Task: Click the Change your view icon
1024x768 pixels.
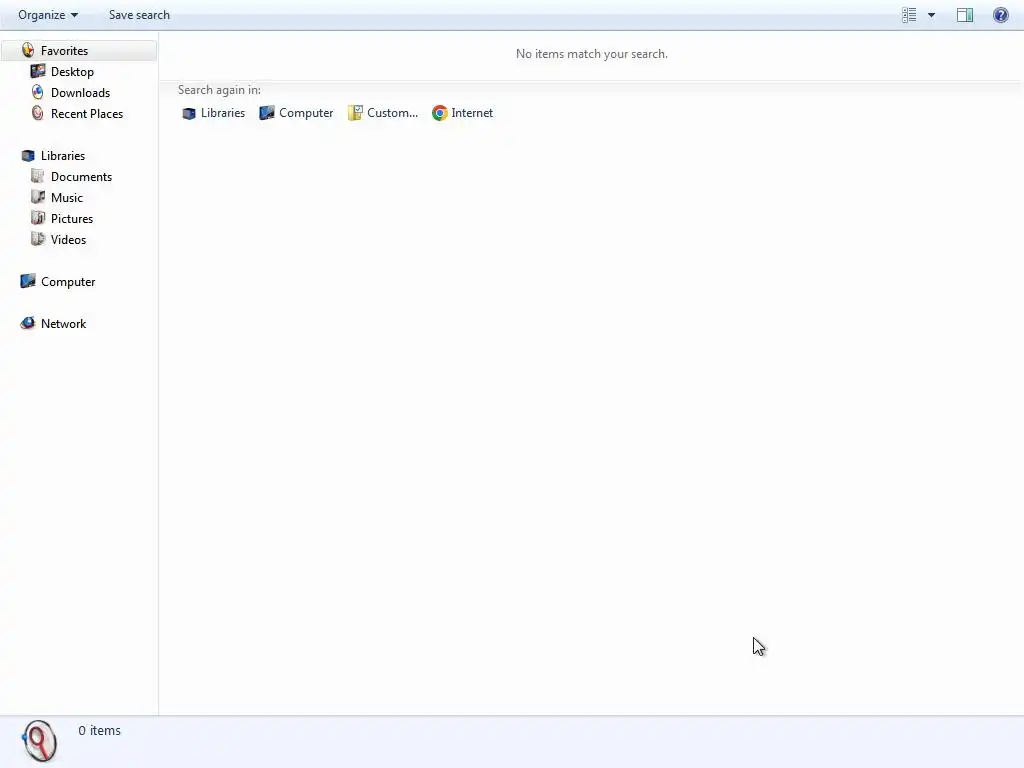Action: 909,14
